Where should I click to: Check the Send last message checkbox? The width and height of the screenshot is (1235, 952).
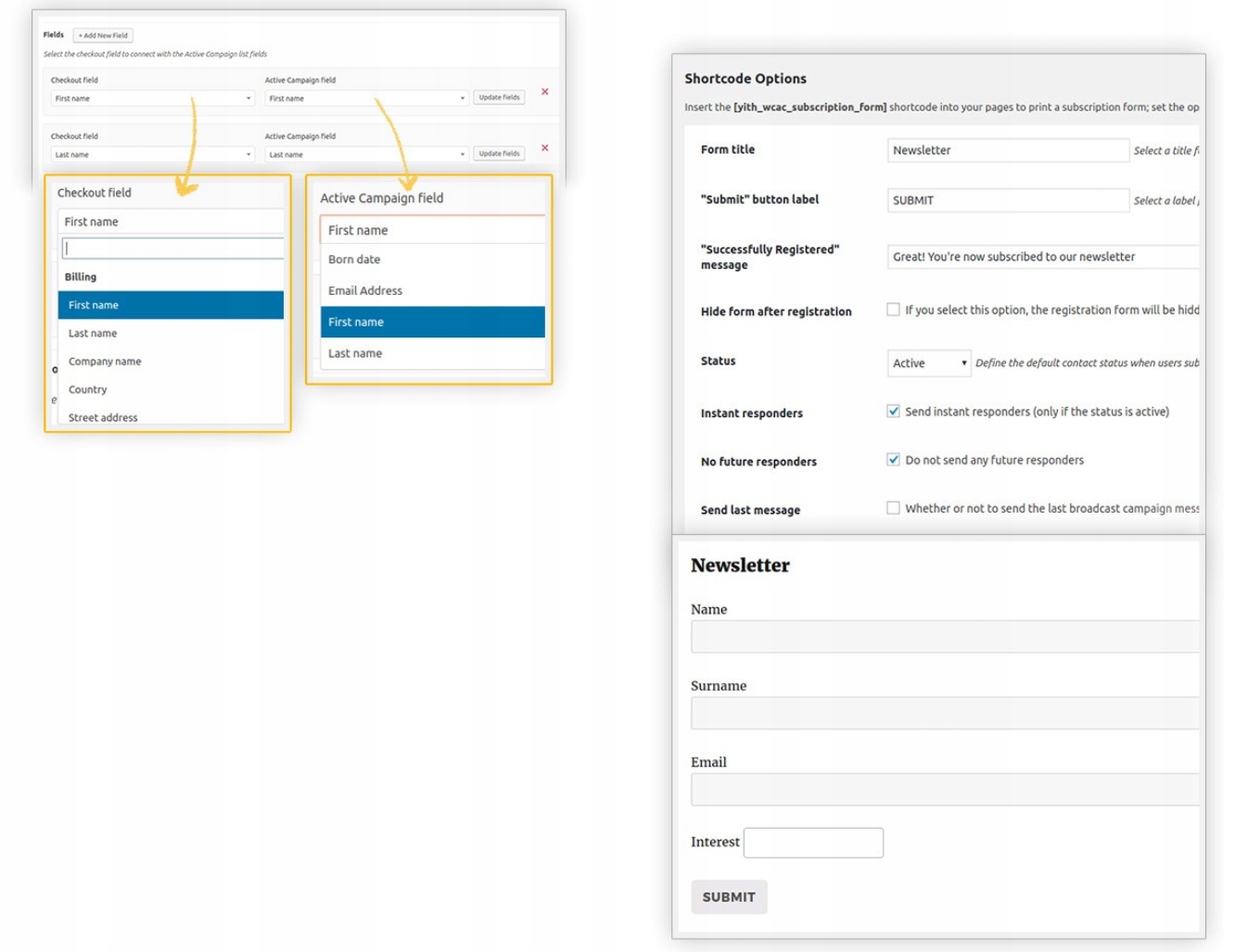pyautogui.click(x=893, y=508)
